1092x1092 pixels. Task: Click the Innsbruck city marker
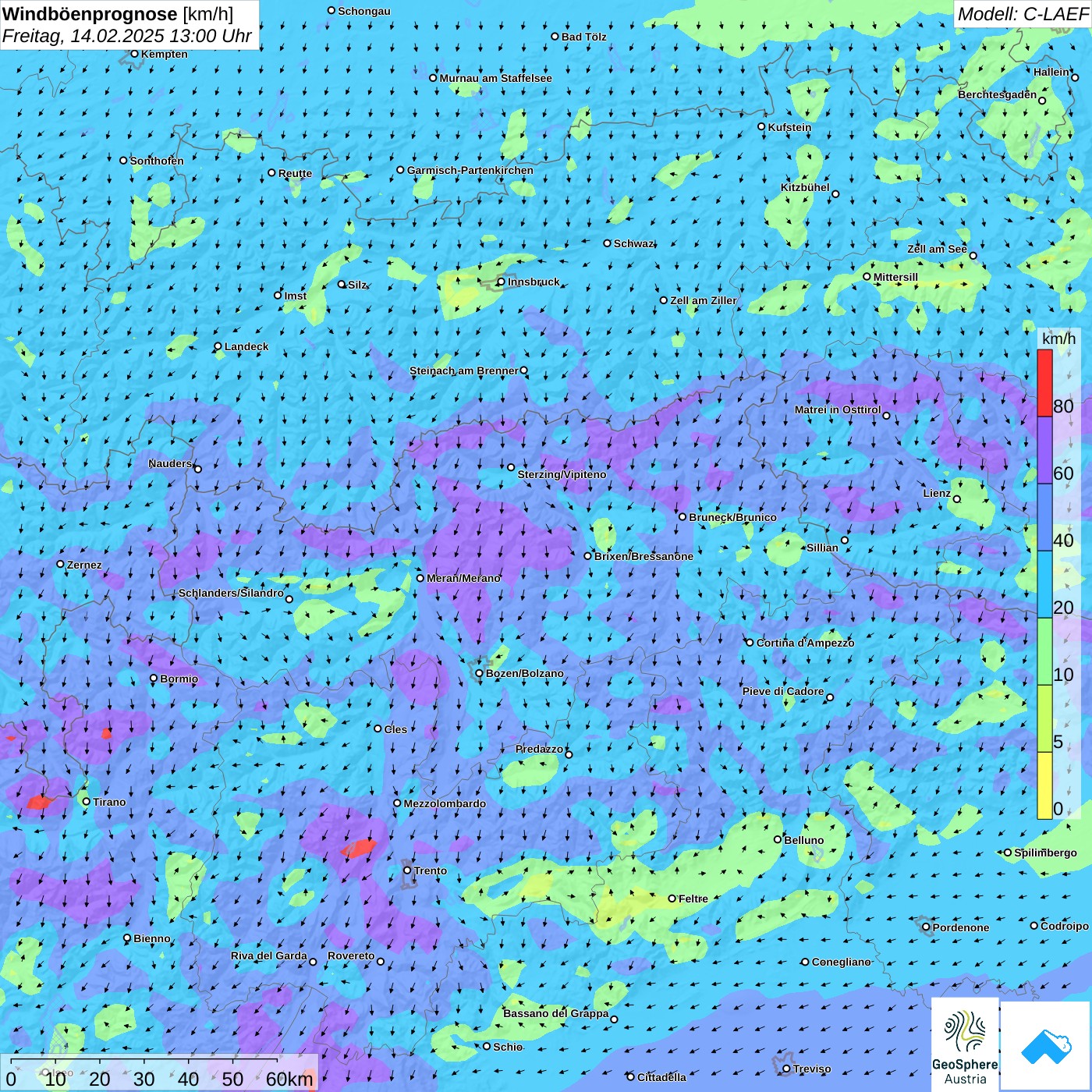click(501, 282)
